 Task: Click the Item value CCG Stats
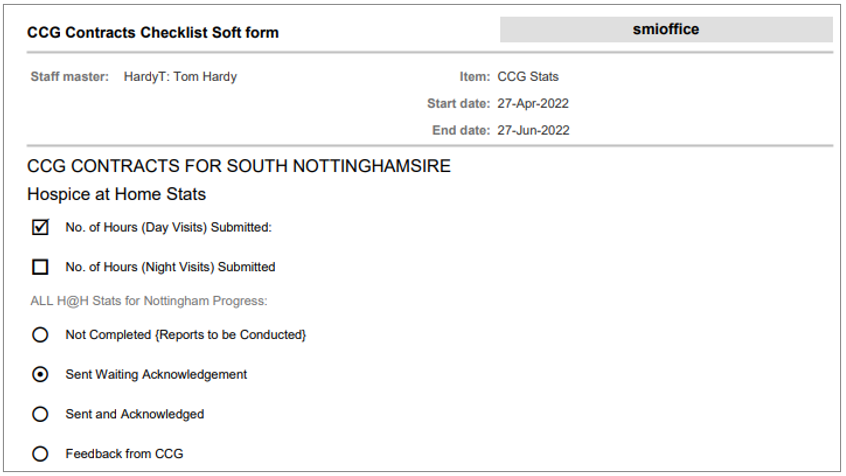point(528,76)
